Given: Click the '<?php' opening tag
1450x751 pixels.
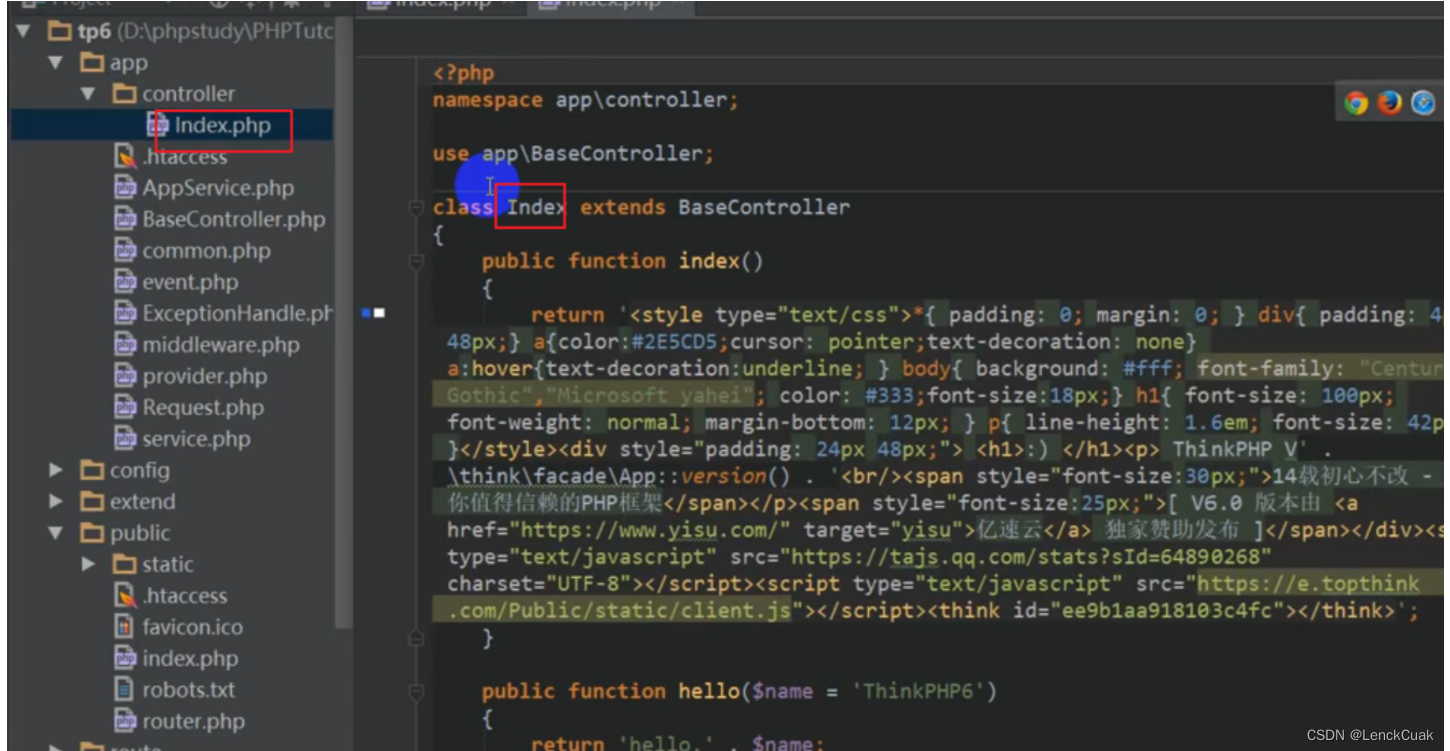Looking at the screenshot, I should click(463, 73).
